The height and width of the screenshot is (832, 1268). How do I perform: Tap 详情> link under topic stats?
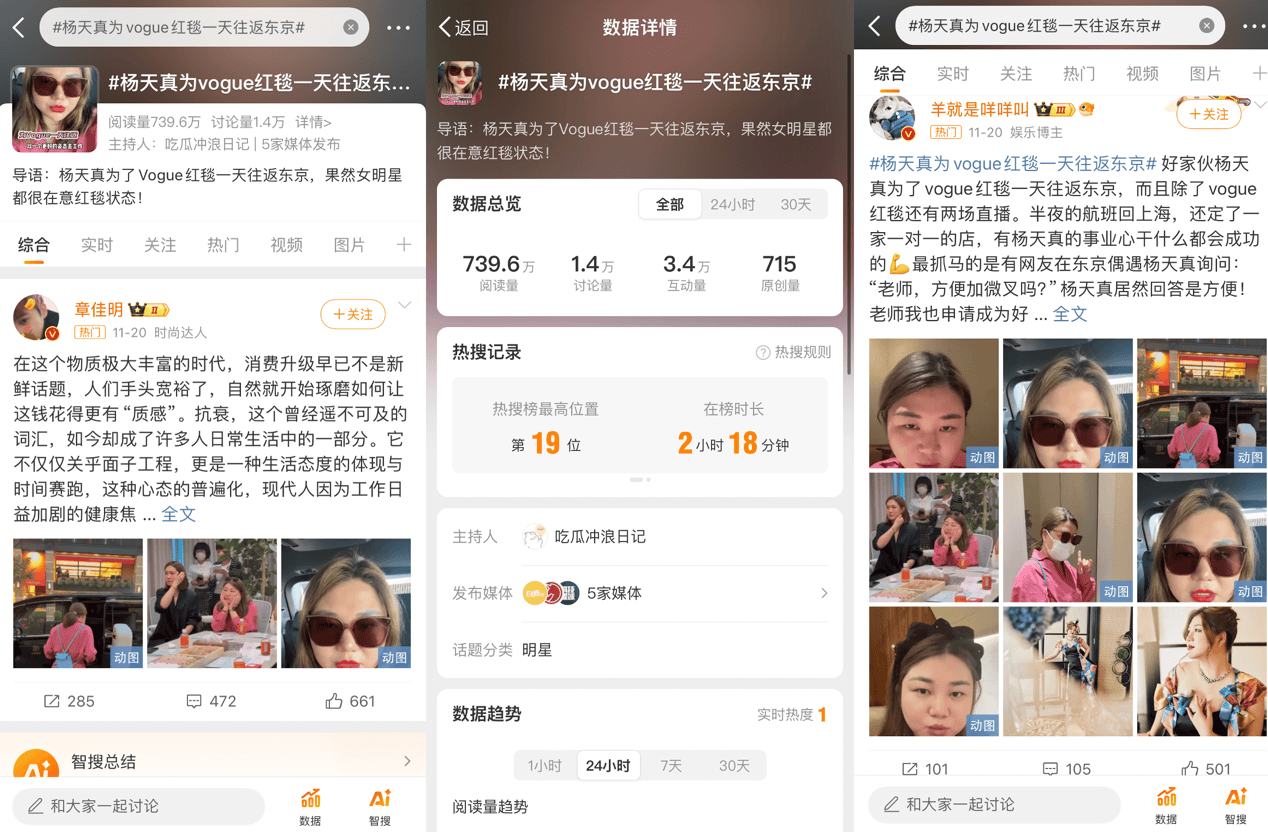313,122
